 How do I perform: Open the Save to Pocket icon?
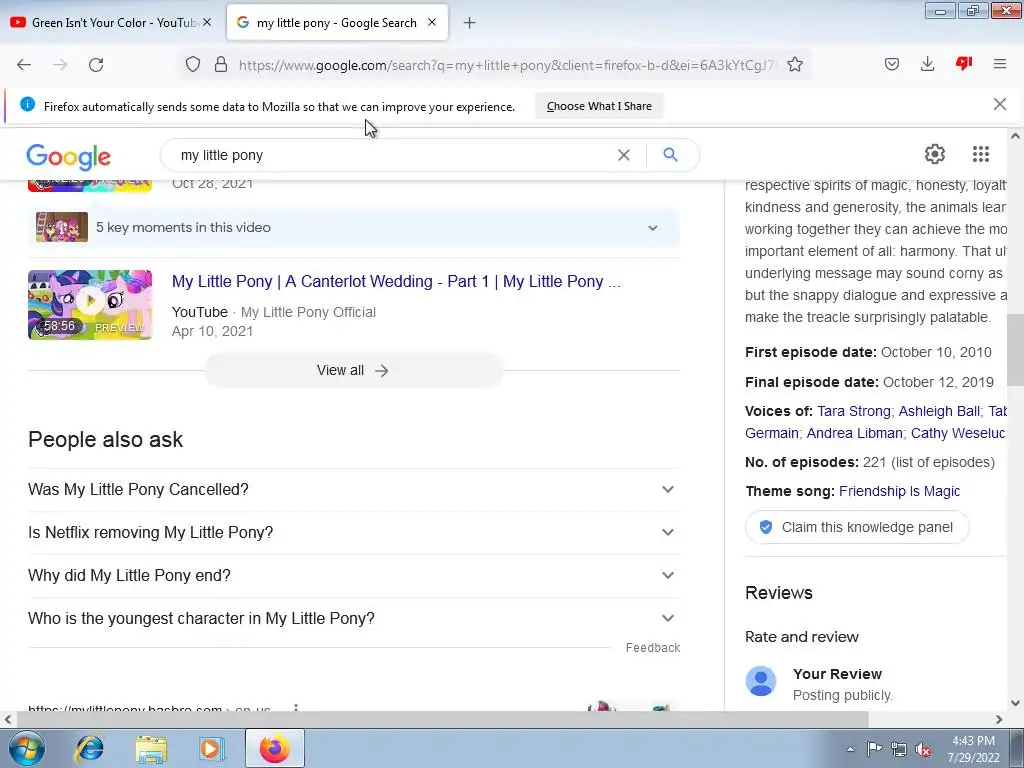(891, 64)
